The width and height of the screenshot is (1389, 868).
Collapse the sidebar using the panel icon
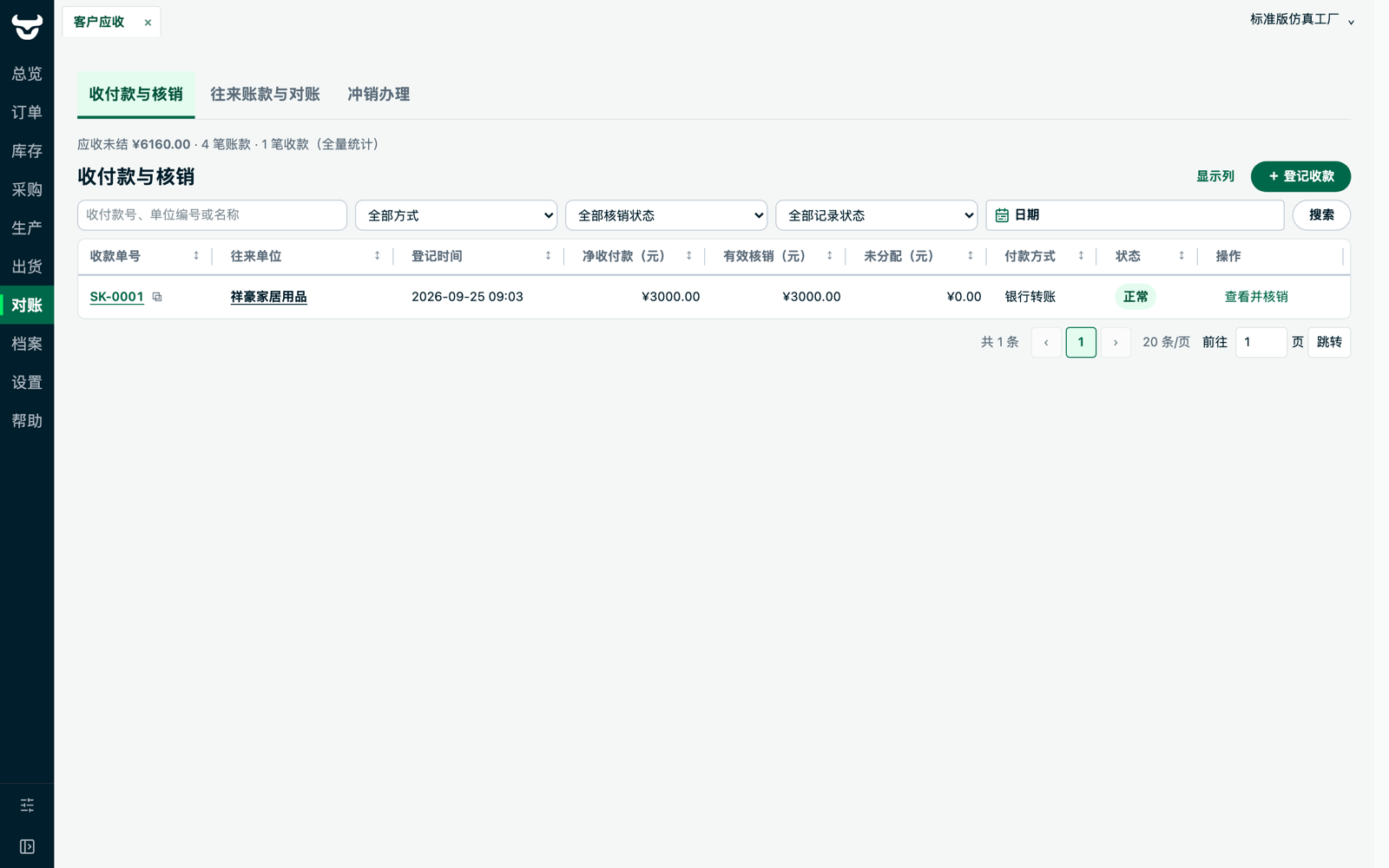27,846
